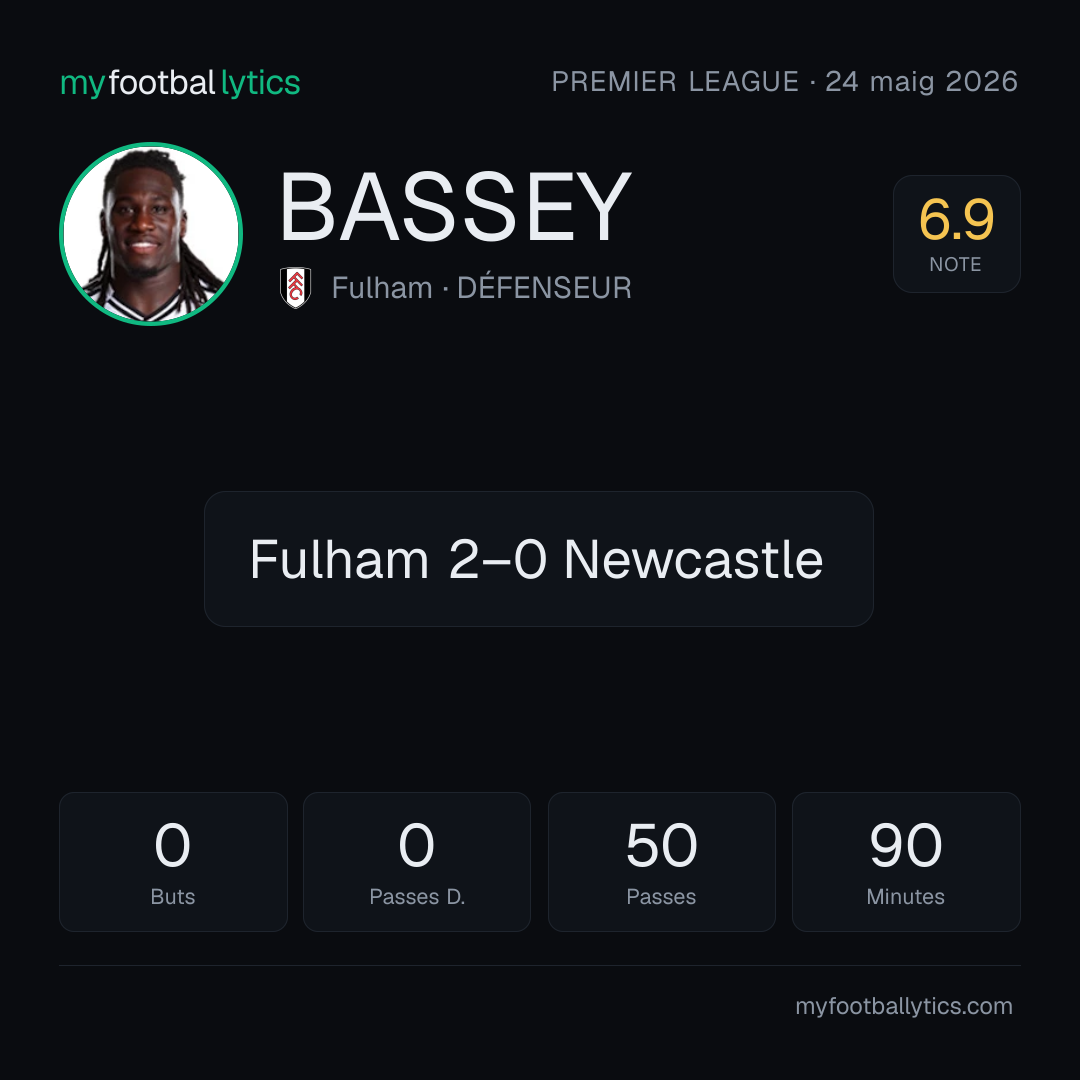Click the Fulham club crest icon
Viewport: 1080px width, 1080px height.
(295, 287)
